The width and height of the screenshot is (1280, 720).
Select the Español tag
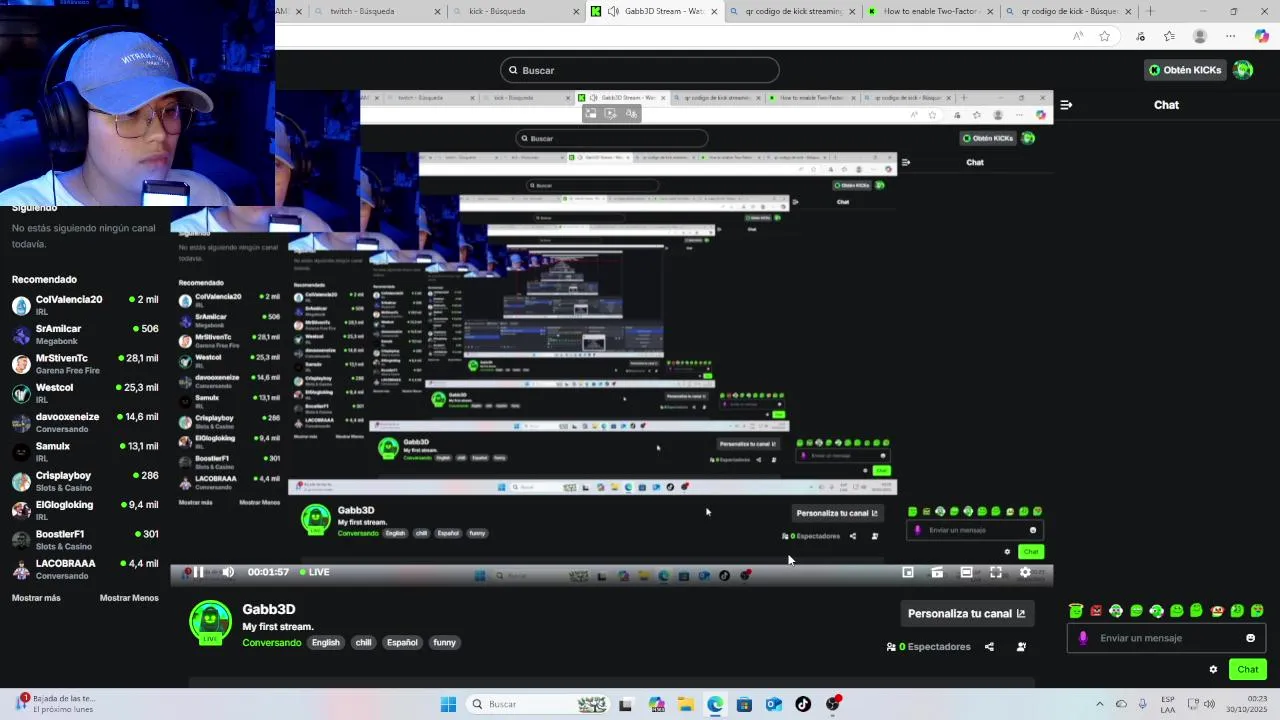402,642
